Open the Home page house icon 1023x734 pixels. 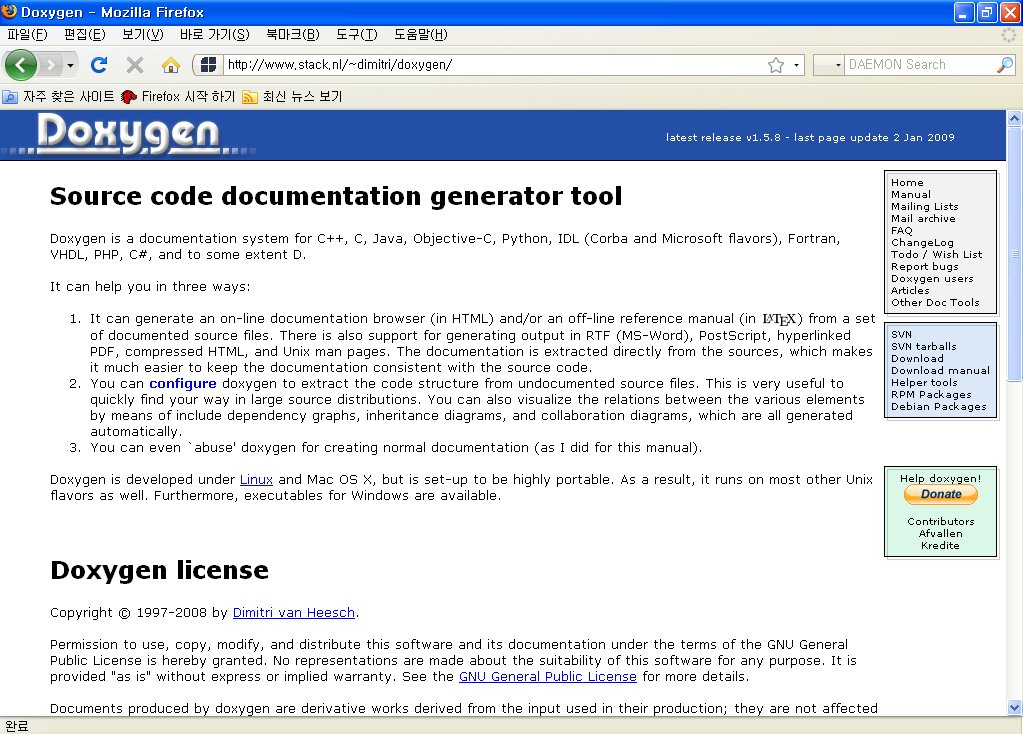[x=171, y=65]
